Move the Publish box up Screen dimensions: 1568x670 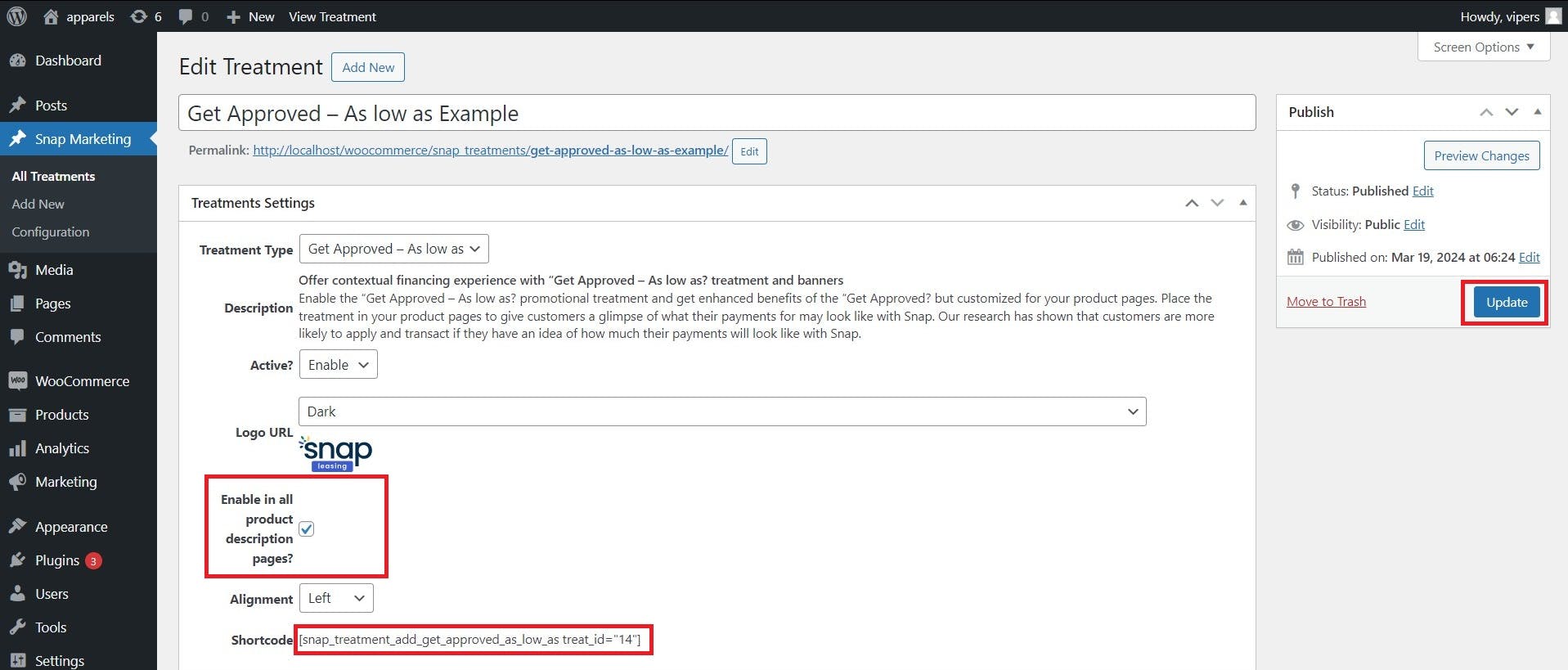pyautogui.click(x=1486, y=112)
